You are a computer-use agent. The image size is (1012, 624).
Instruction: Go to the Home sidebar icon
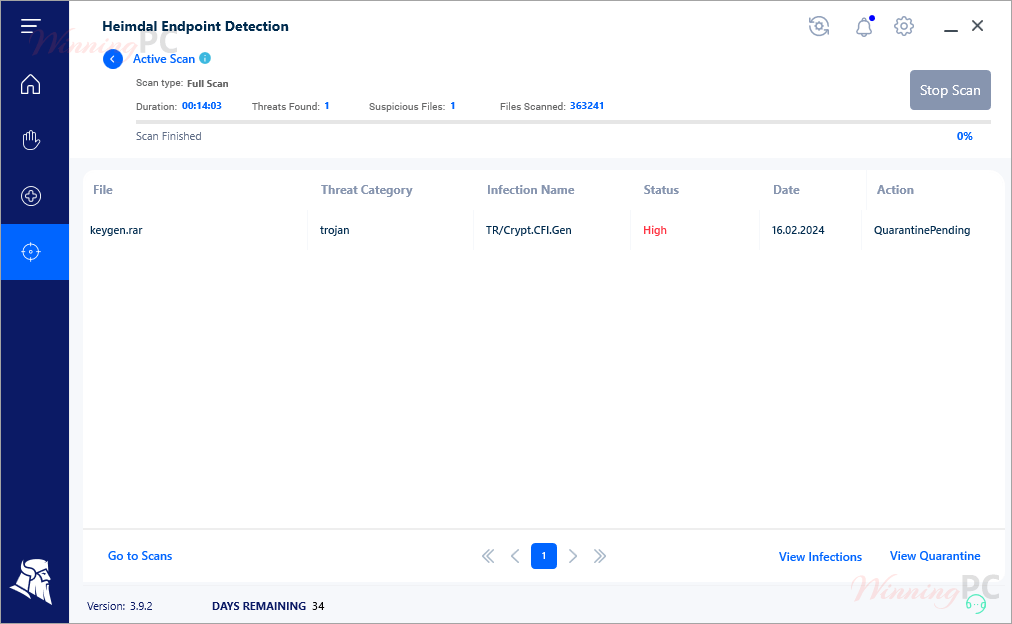click(x=30, y=85)
